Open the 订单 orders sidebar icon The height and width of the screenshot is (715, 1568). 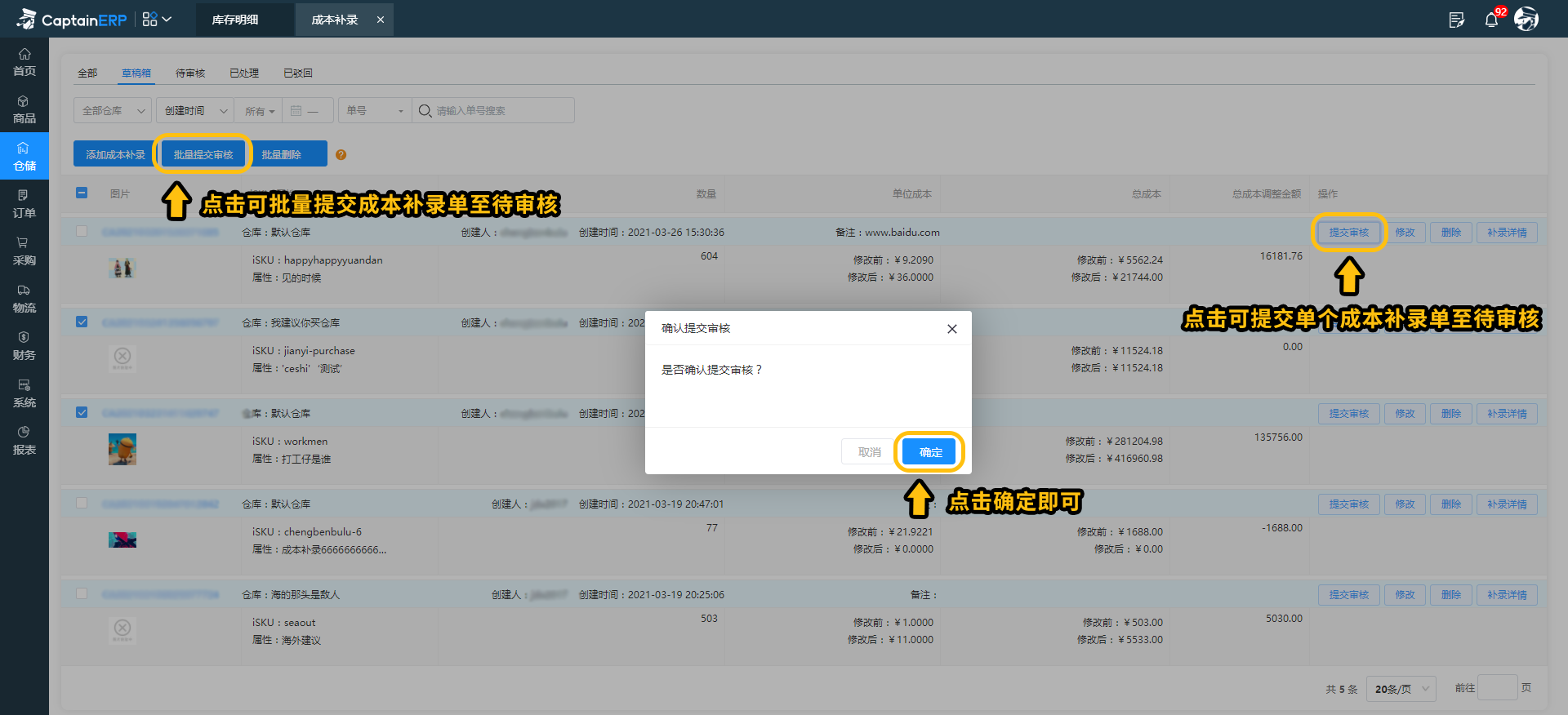[x=24, y=204]
